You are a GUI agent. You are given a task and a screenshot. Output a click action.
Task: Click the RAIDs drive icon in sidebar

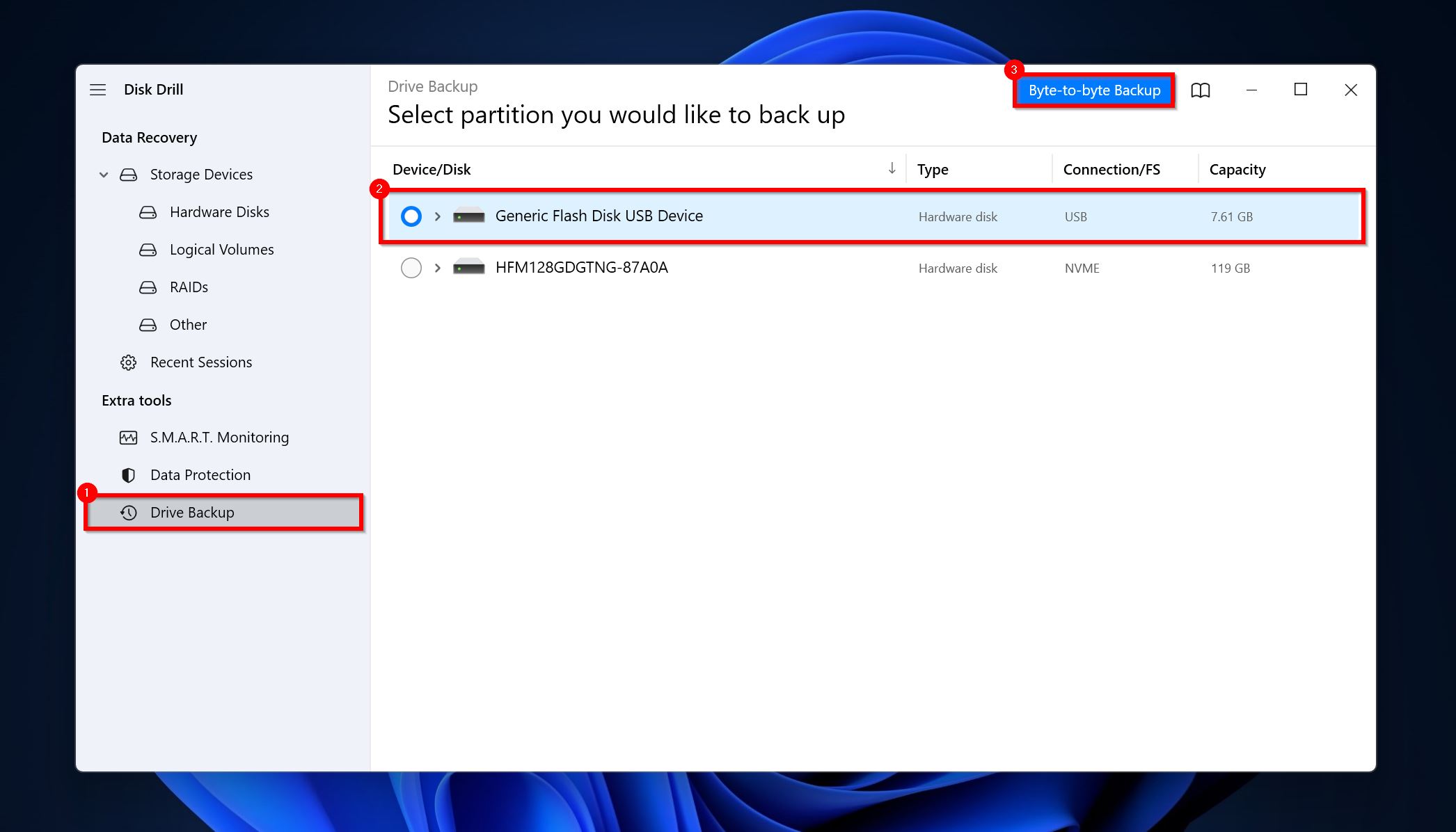point(148,287)
